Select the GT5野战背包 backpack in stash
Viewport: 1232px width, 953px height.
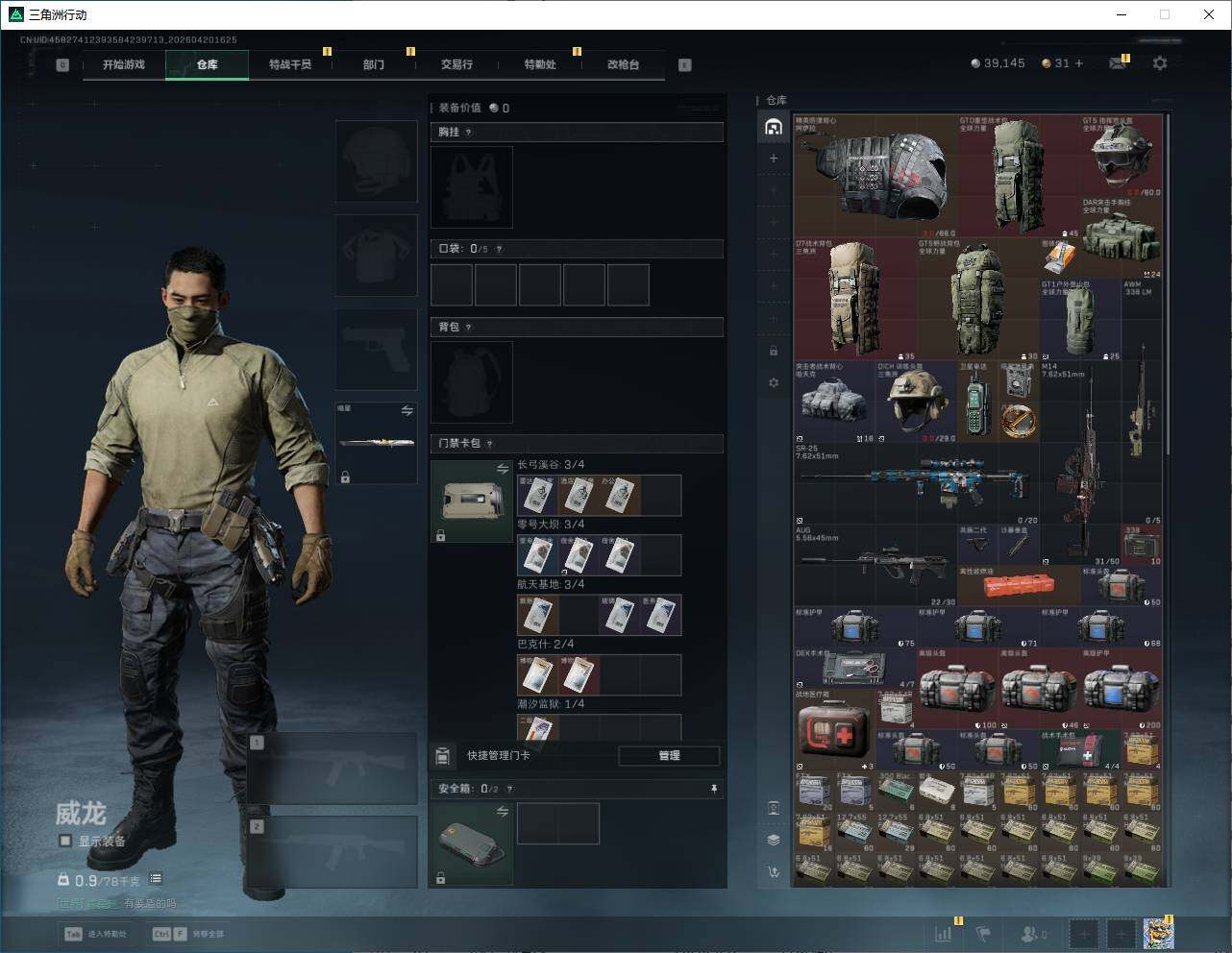[978, 300]
